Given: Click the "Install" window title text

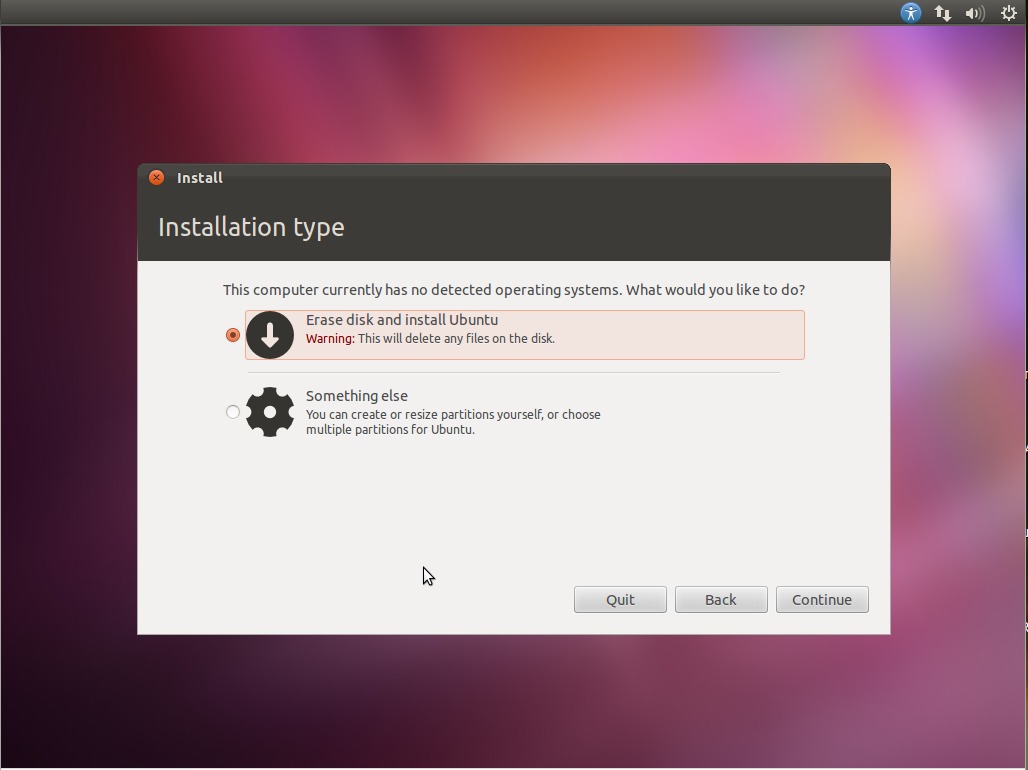Looking at the screenshot, I should (200, 178).
